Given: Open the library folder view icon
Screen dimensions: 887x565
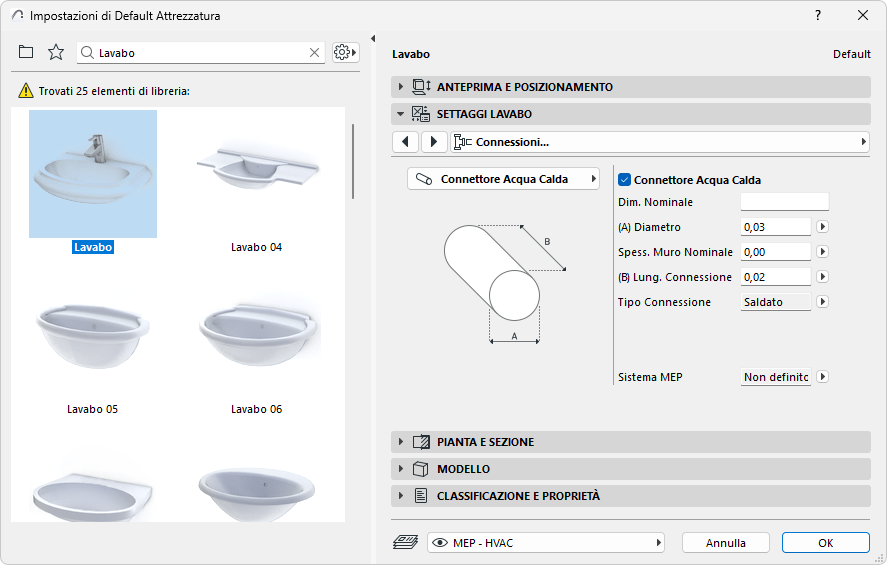Looking at the screenshot, I should coord(26,52).
